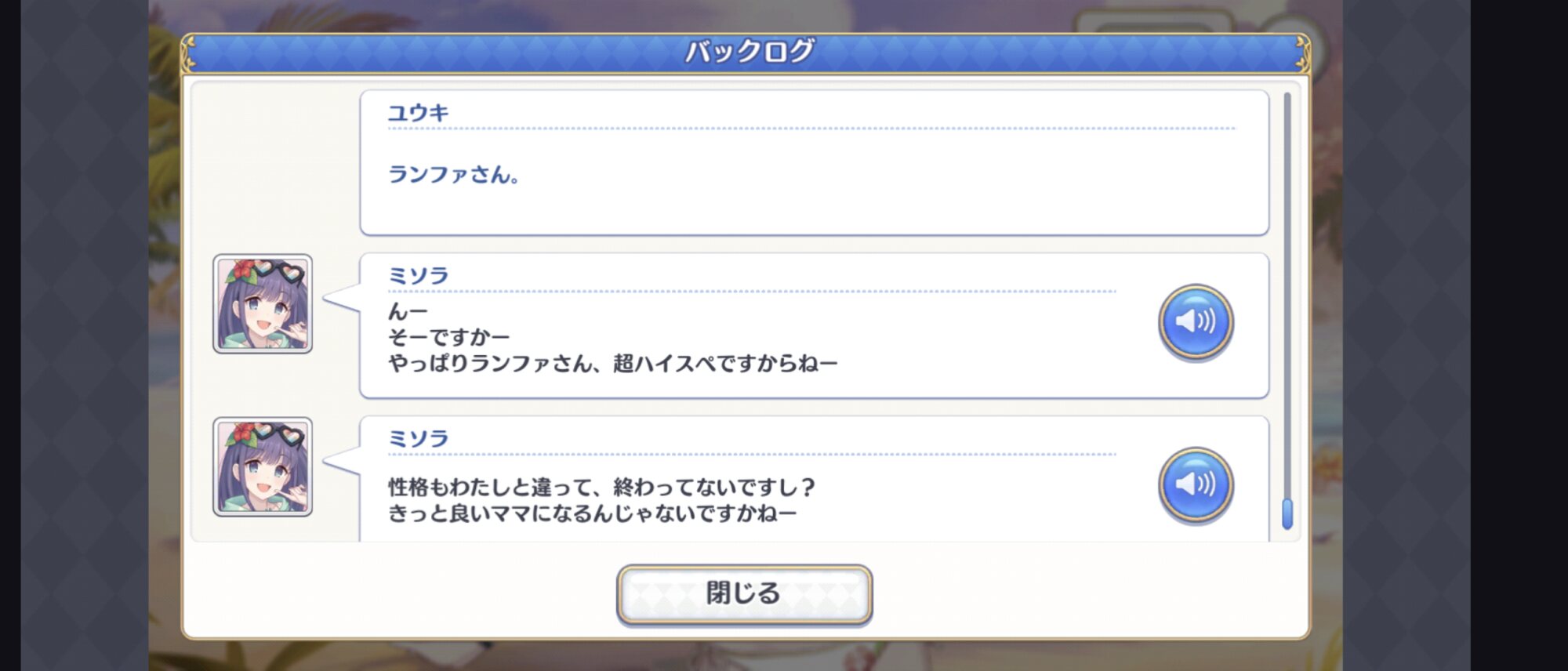Click the blue scrollbar thumb of the backlog
1568x671 pixels.
click(x=1287, y=514)
